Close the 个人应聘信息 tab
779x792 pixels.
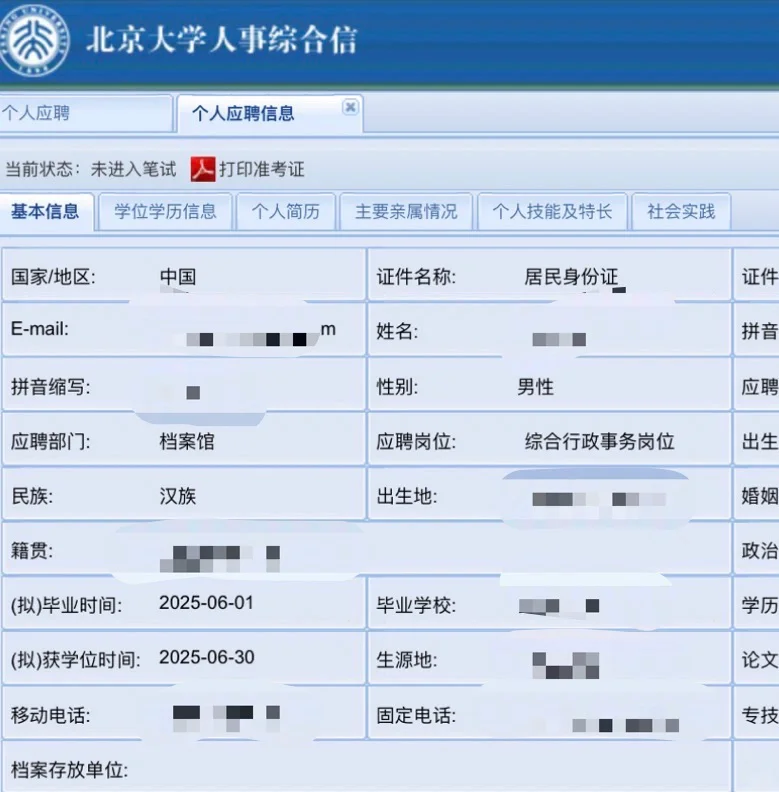point(350,107)
